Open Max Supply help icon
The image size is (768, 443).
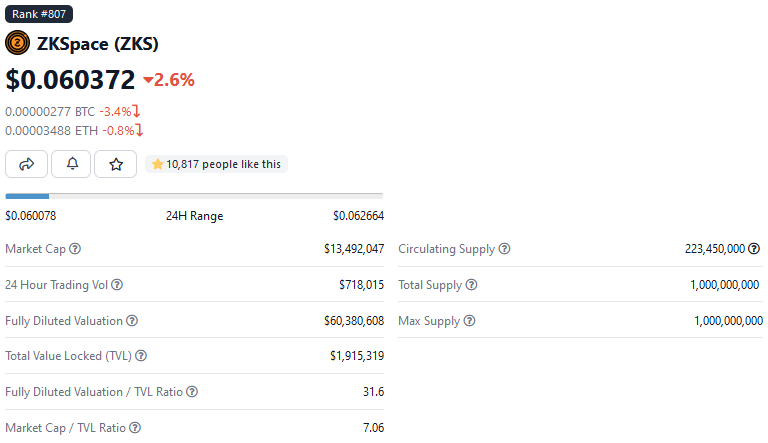pos(469,321)
